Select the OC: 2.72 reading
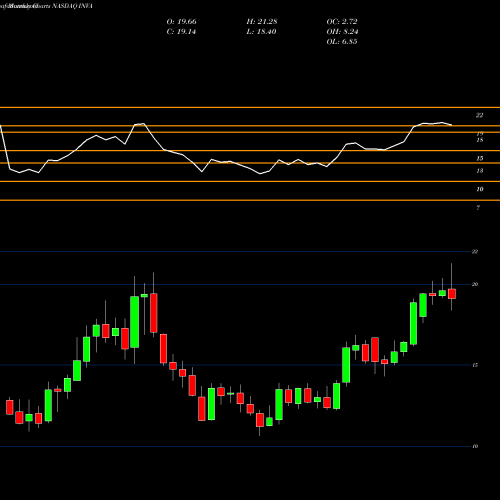 pos(342,22)
